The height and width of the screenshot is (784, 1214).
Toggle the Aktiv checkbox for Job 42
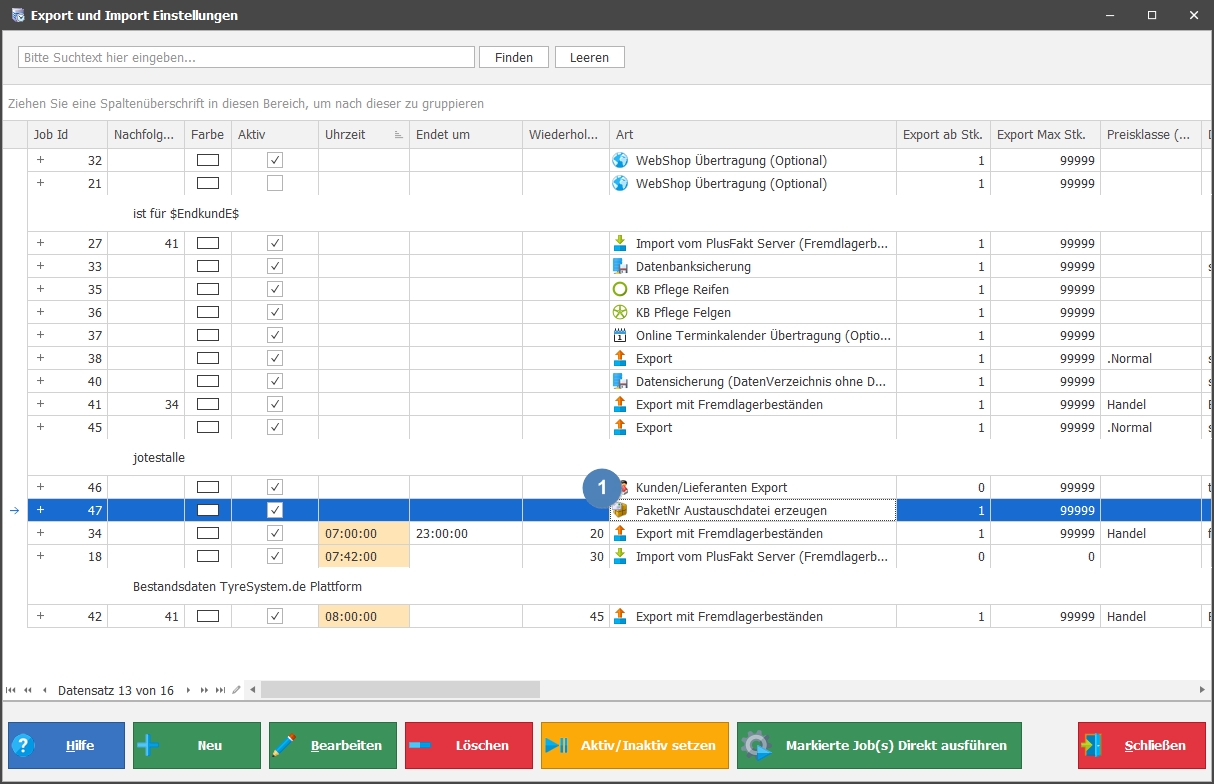275,616
